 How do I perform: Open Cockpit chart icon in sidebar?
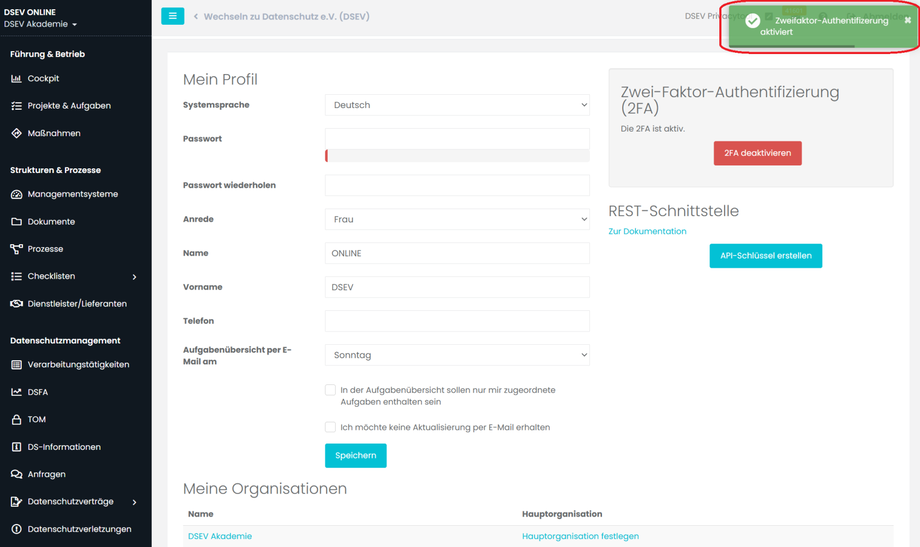(16, 79)
